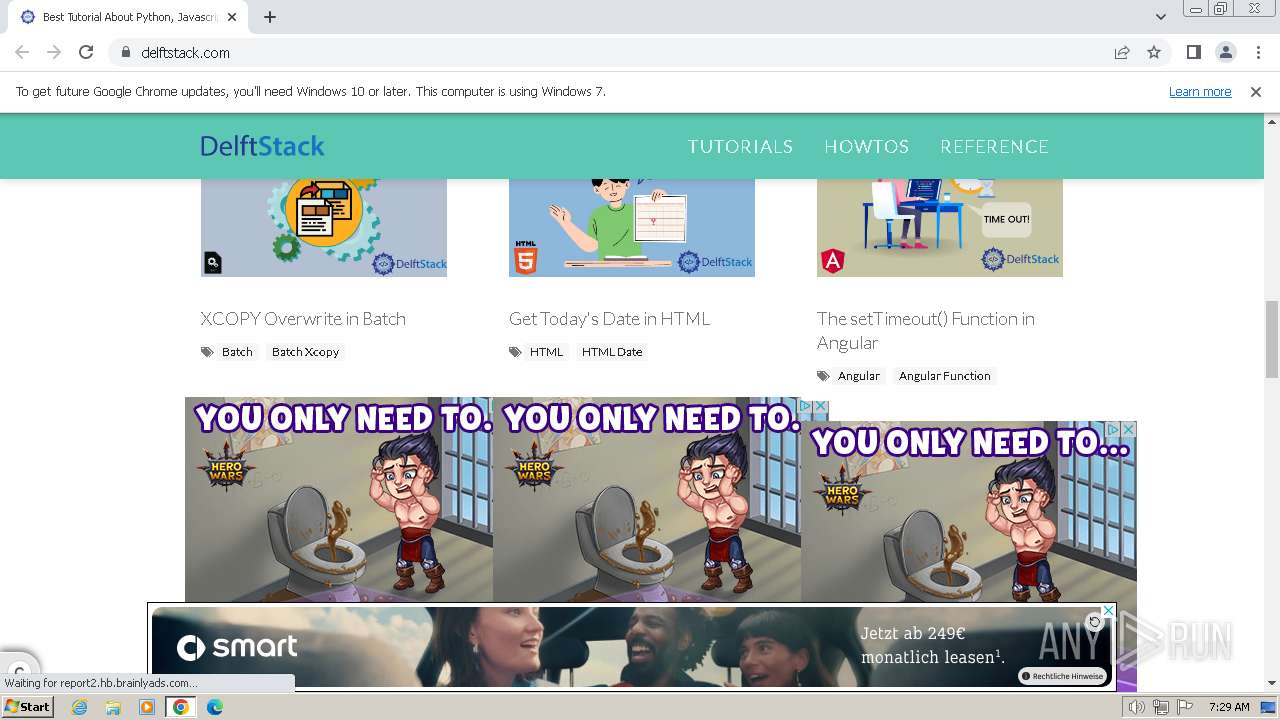Image resolution: width=1280 pixels, height=720 pixels.
Task: Open File Explorer from taskbar
Action: pyautogui.click(x=113, y=707)
